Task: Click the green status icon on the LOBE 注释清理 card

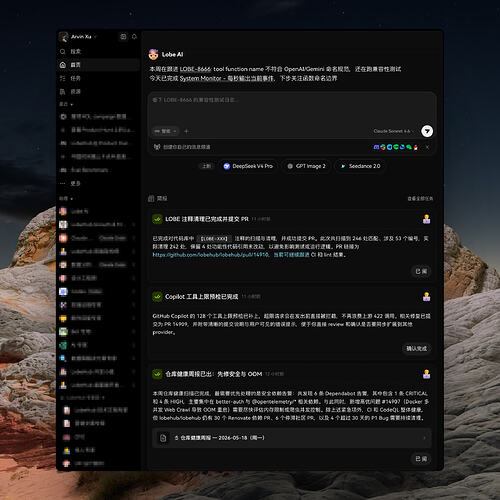Action: coord(157,219)
